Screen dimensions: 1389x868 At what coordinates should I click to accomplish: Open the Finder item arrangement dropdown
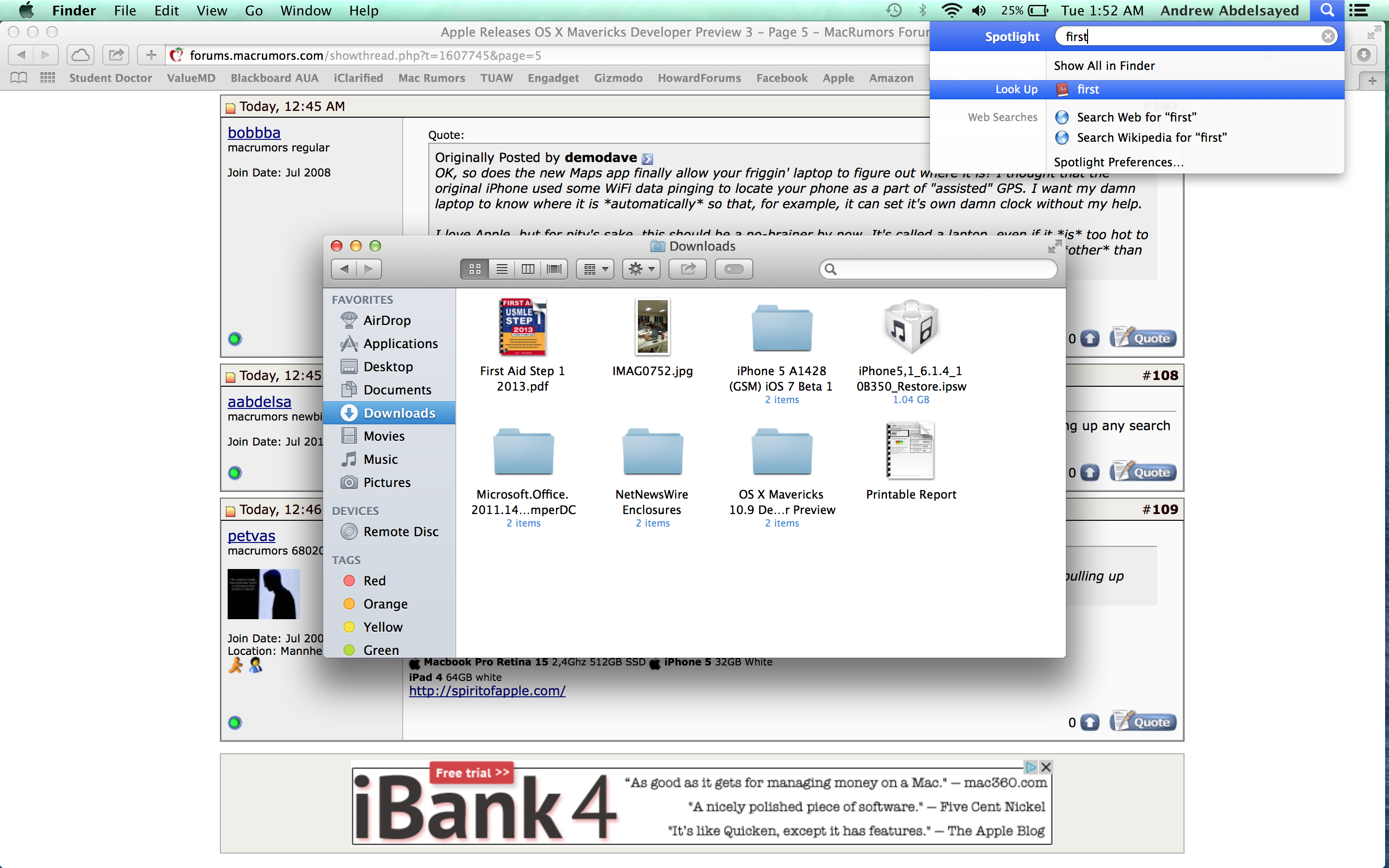[x=595, y=269]
